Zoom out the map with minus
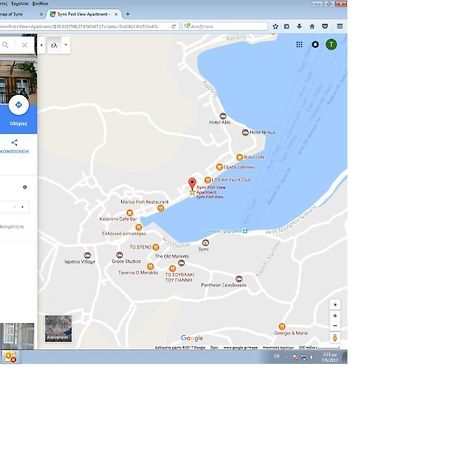Screen dimensions: 450x450 tap(335, 326)
